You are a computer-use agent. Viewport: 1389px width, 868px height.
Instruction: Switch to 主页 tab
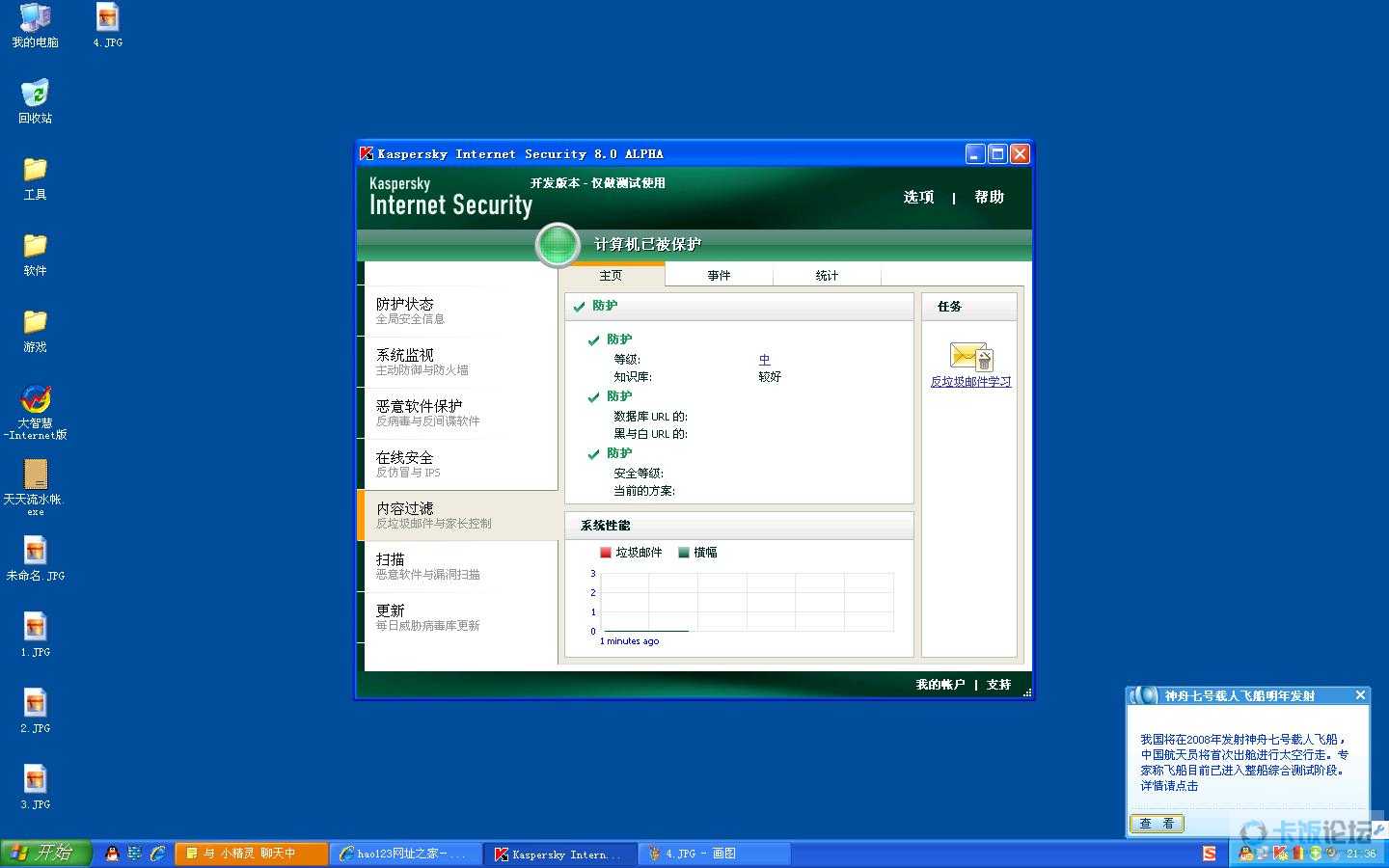click(612, 276)
